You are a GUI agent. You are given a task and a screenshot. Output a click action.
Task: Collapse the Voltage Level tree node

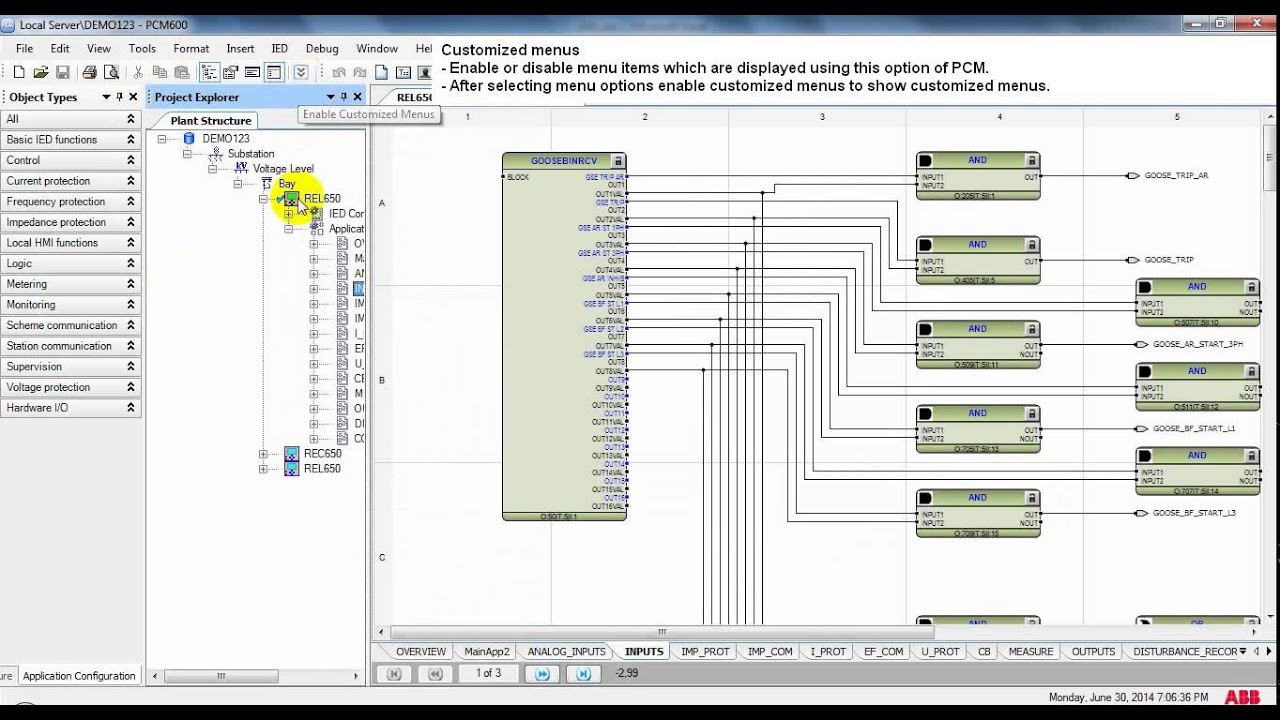click(x=212, y=169)
